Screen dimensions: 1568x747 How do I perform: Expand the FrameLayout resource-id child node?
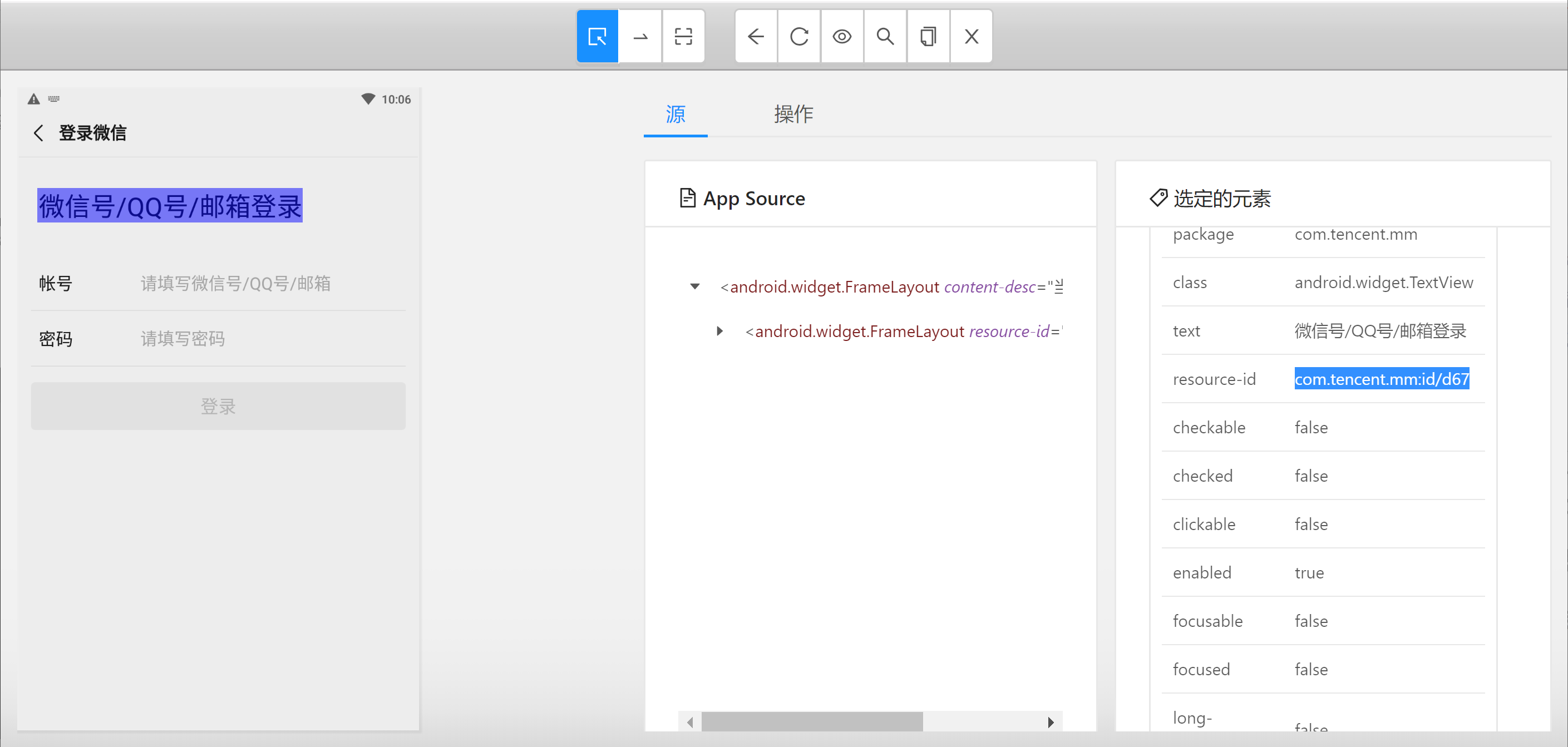tap(719, 331)
